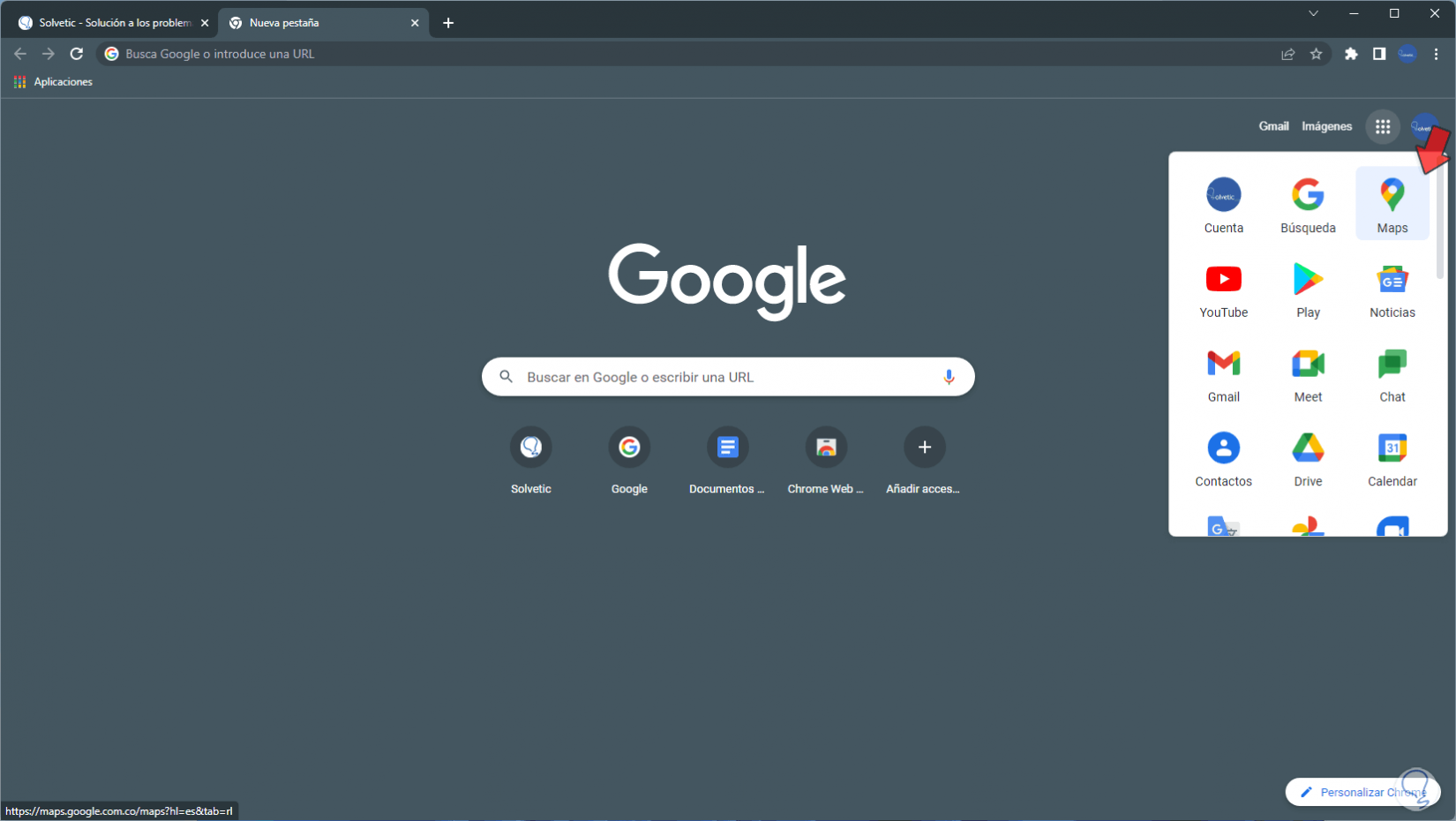Close the Google apps launcher grid button

pyautogui.click(x=1383, y=127)
